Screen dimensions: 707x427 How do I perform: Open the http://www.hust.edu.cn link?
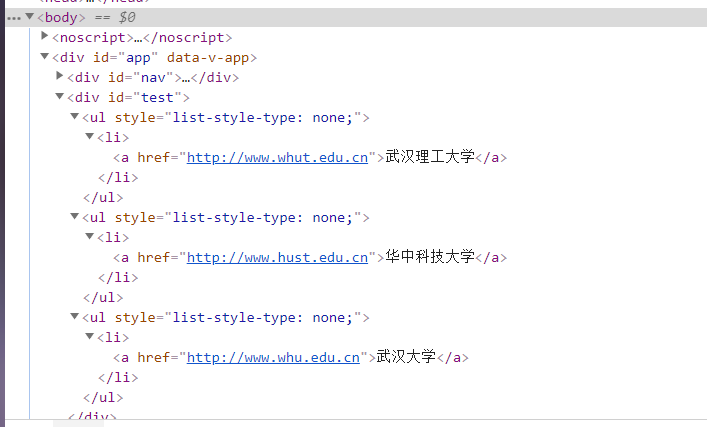(277, 257)
